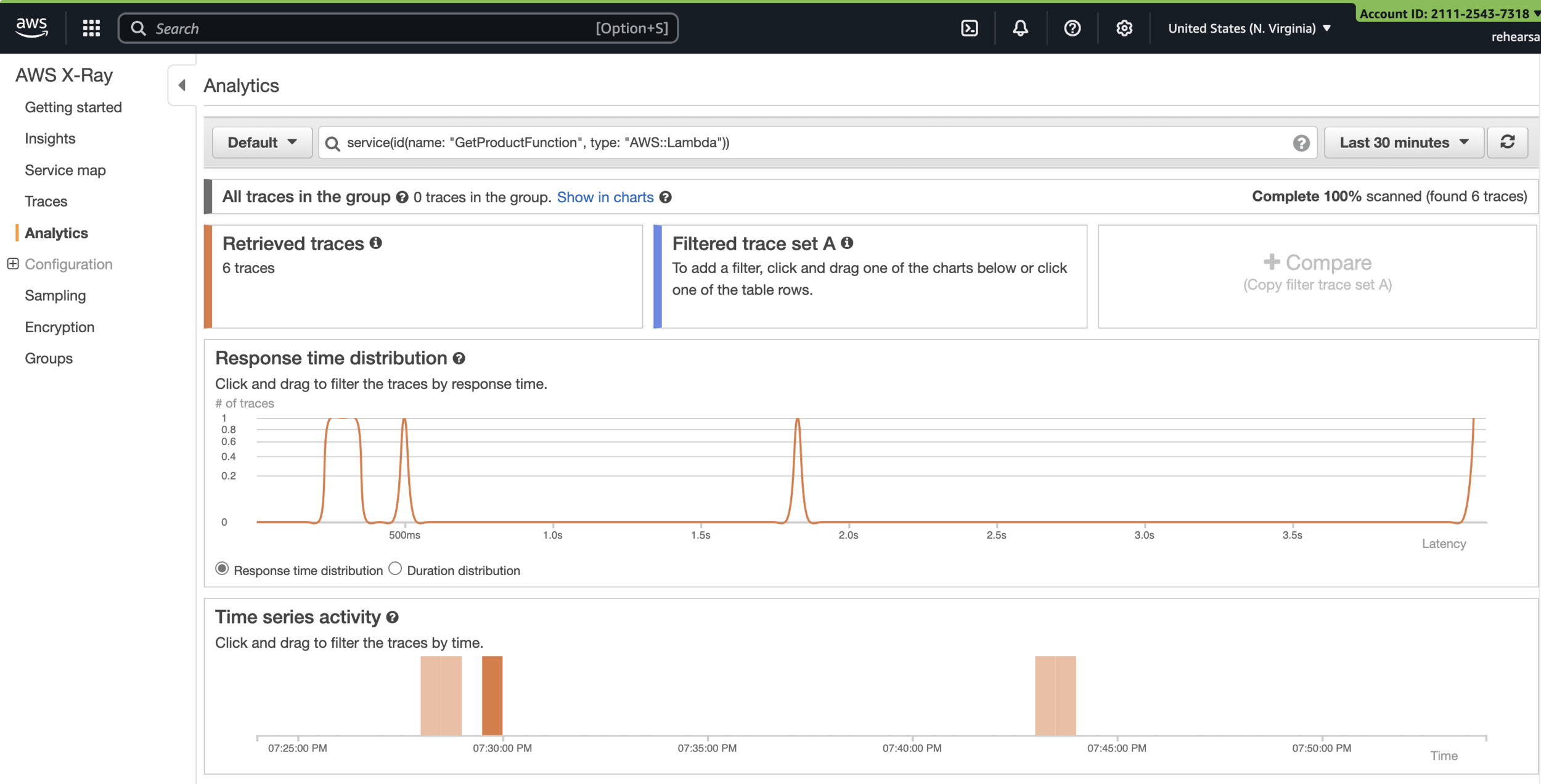Image resolution: width=1541 pixels, height=784 pixels.
Task: Open the AWS services grid menu
Action: click(91, 28)
